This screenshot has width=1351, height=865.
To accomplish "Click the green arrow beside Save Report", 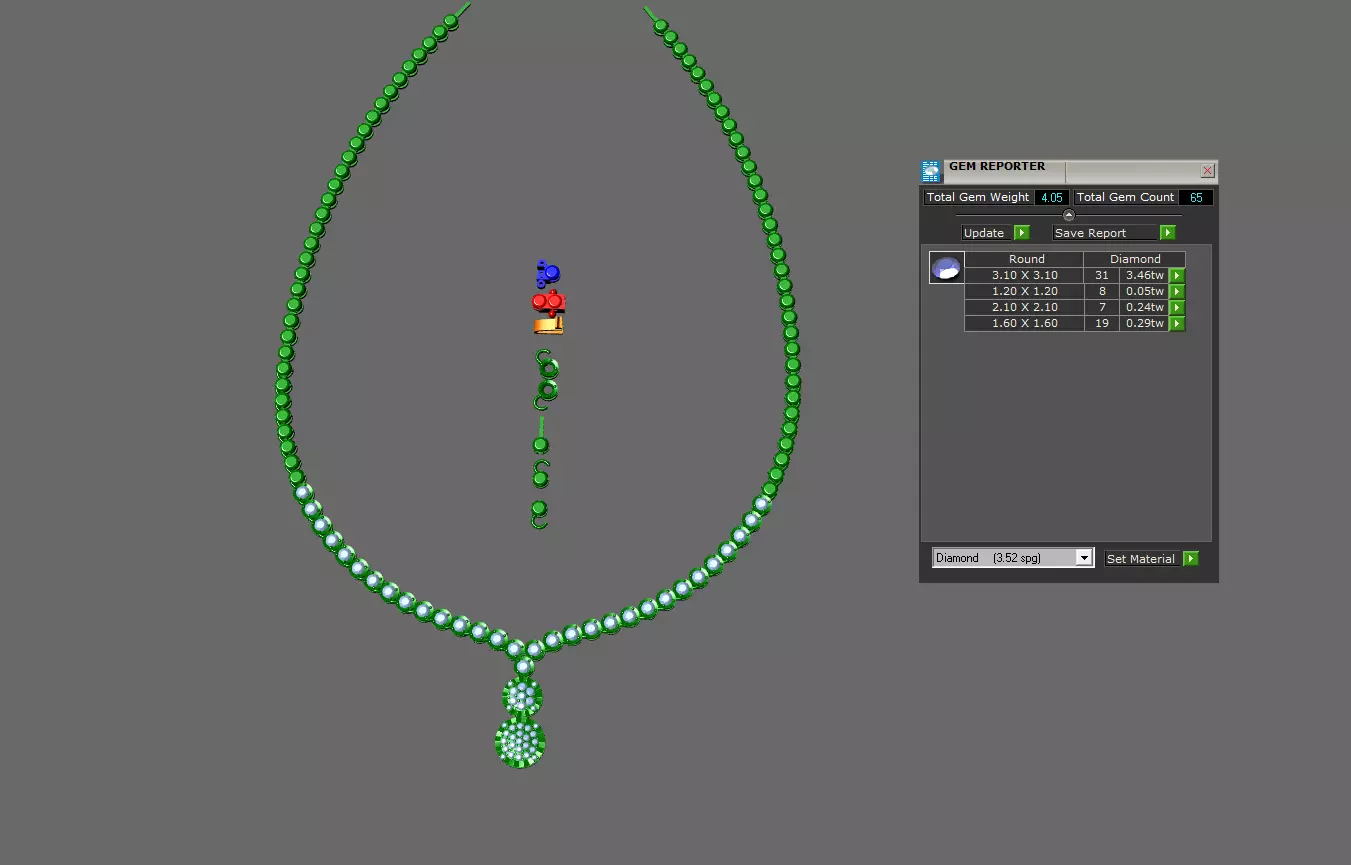I will (x=1168, y=233).
